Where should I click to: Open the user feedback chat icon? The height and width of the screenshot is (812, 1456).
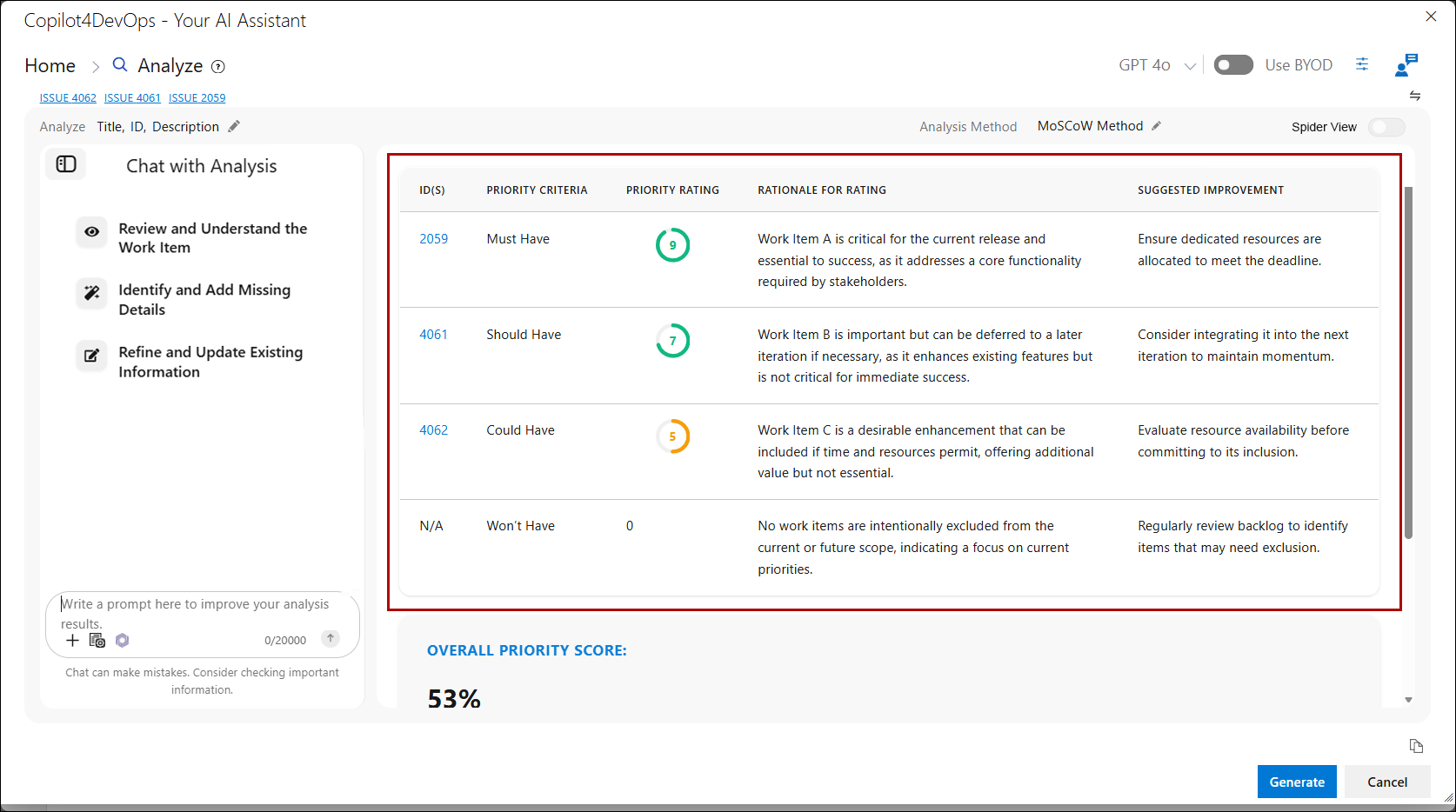click(1406, 65)
